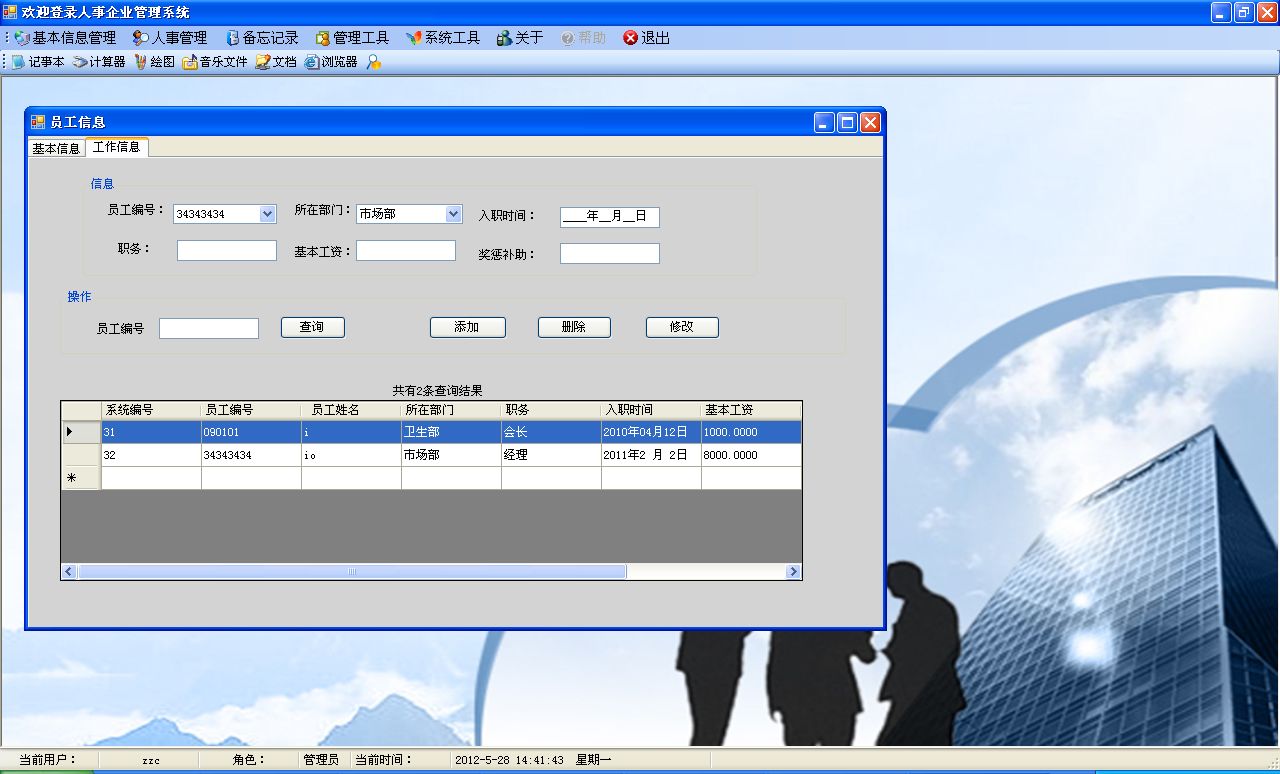Click the 删除 delete button
Screen dimensions: 1280x774
click(x=574, y=327)
